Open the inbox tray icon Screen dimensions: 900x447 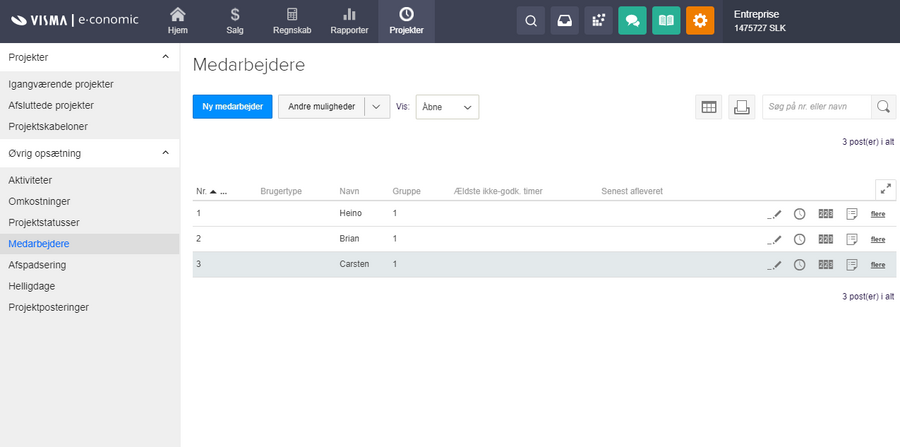coord(565,20)
